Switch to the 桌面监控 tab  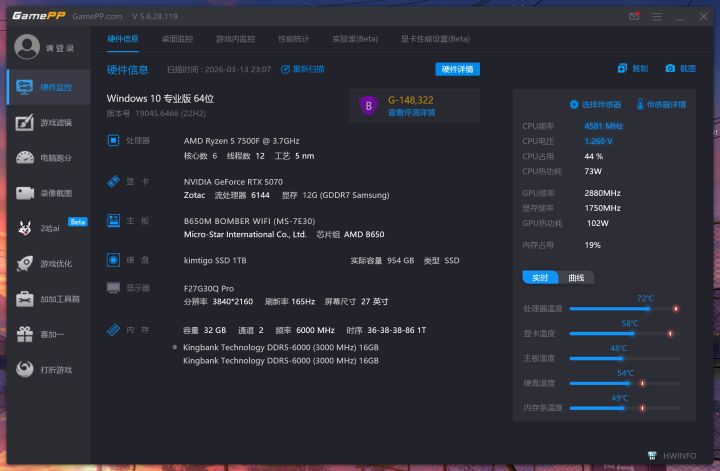tap(177, 39)
